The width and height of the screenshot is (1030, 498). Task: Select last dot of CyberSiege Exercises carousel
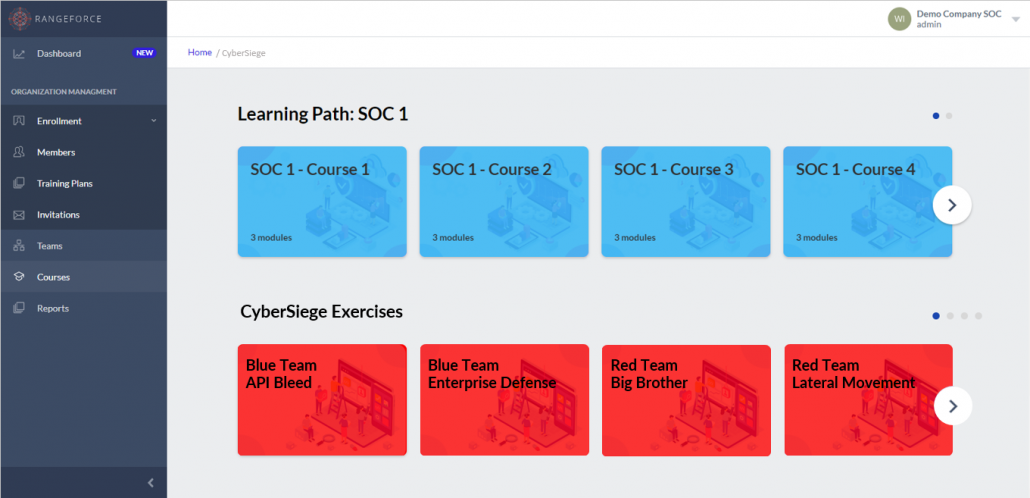(x=979, y=316)
